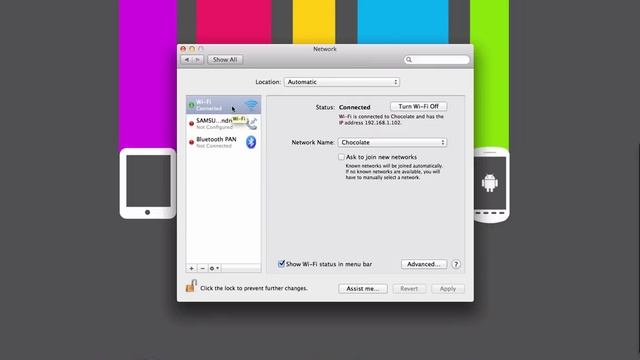The width and height of the screenshot is (640, 360).
Task: Select the SAMSU...ndn Not Configured service
Action: tap(223, 123)
